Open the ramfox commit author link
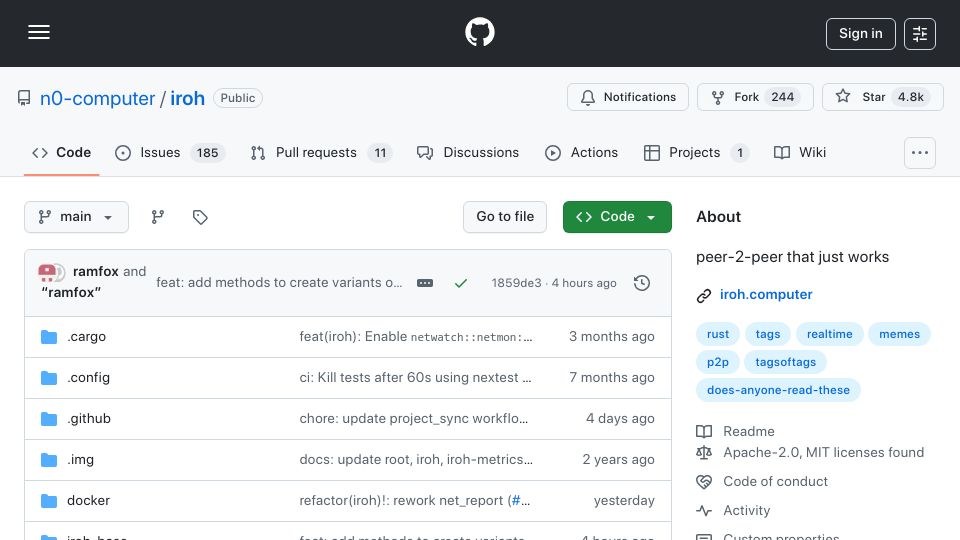Screen dimensions: 960x540 (96, 271)
